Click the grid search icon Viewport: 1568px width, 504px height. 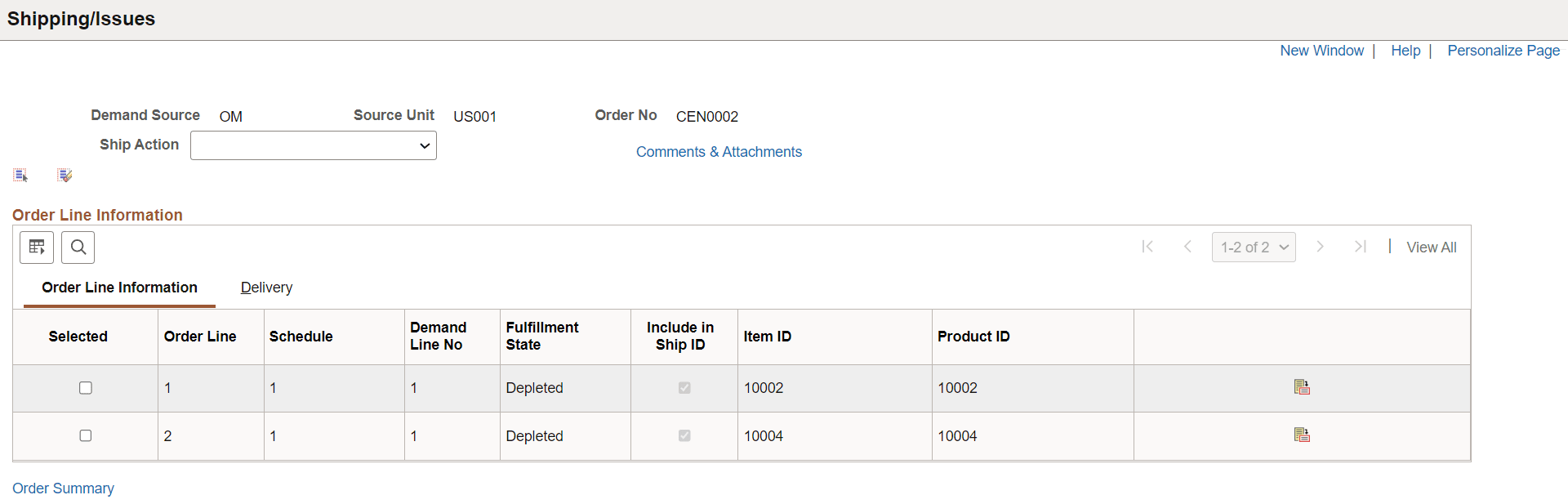78,247
